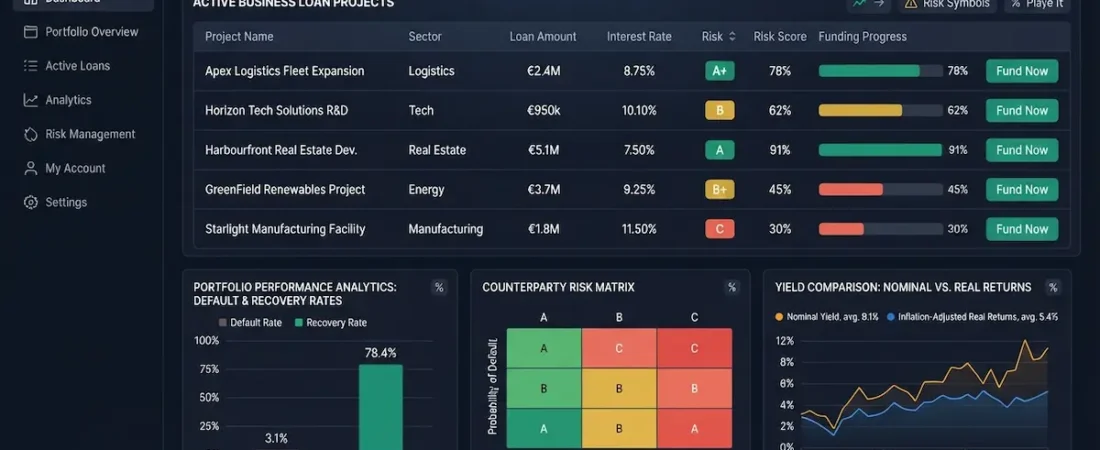Click the Project Name column header
Viewport: 1100px width, 450px height.
pyautogui.click(x=239, y=37)
